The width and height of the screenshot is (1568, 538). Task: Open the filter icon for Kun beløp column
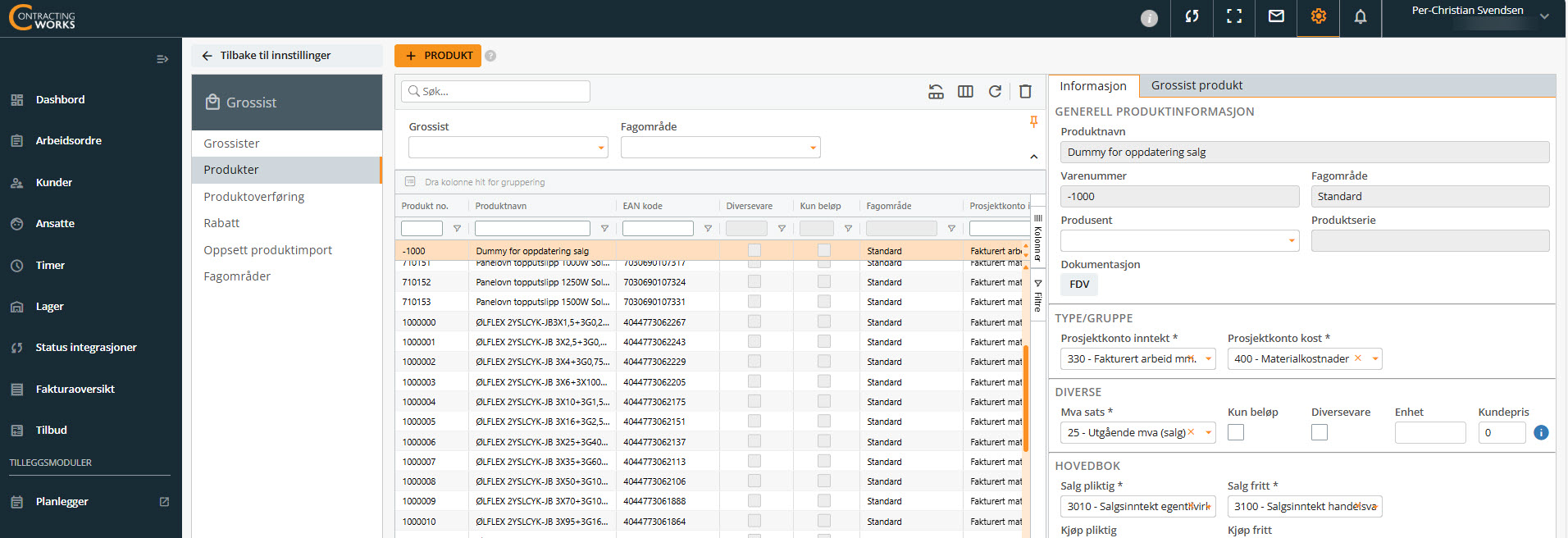848,229
